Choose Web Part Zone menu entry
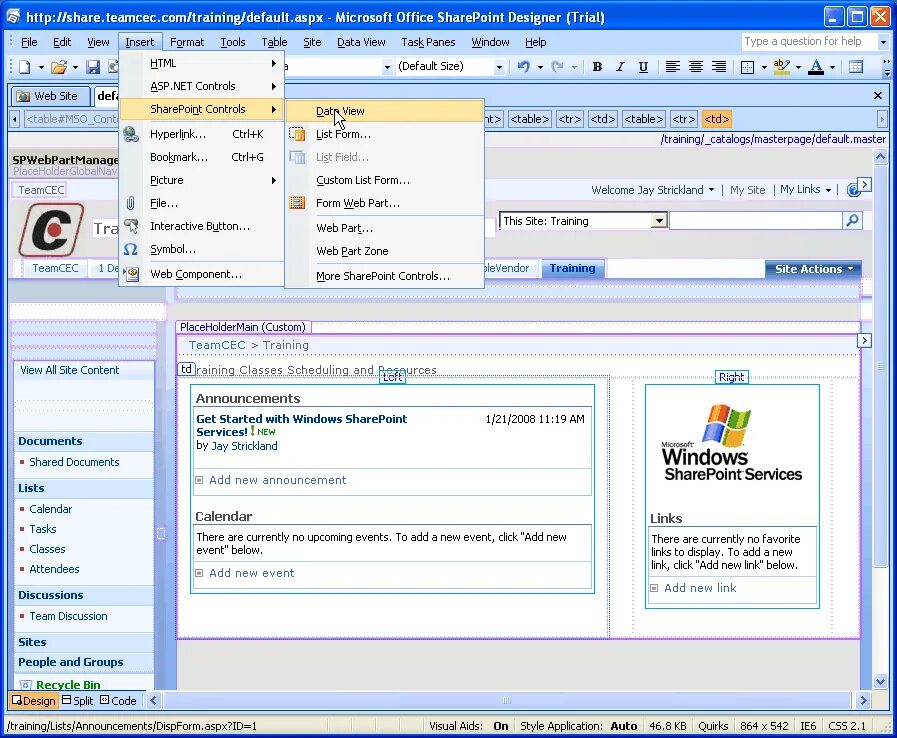This screenshot has width=897, height=738. (x=384, y=251)
